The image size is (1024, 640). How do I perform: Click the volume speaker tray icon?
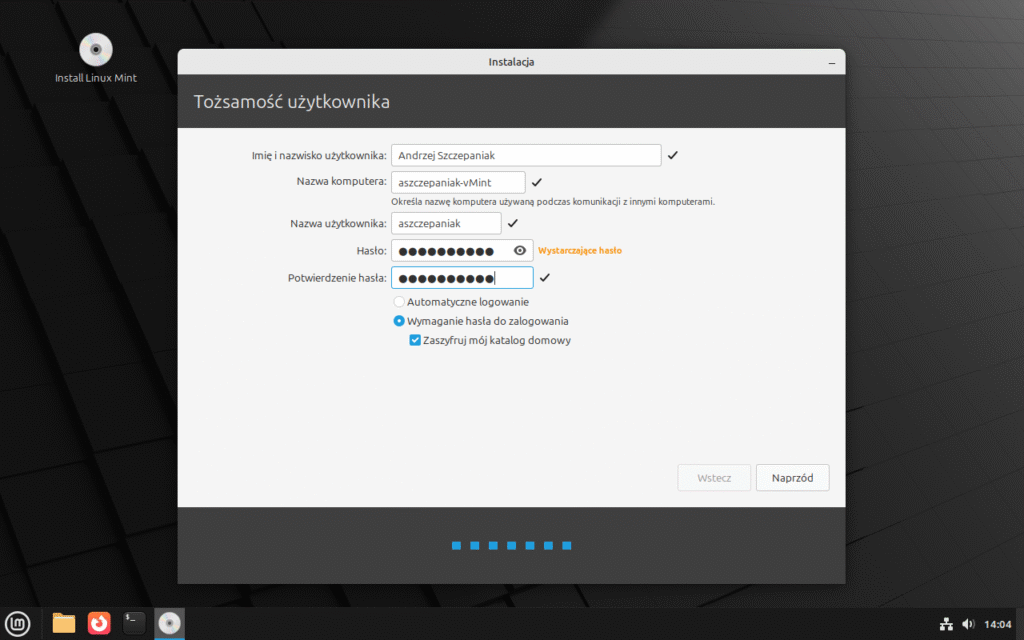point(968,624)
